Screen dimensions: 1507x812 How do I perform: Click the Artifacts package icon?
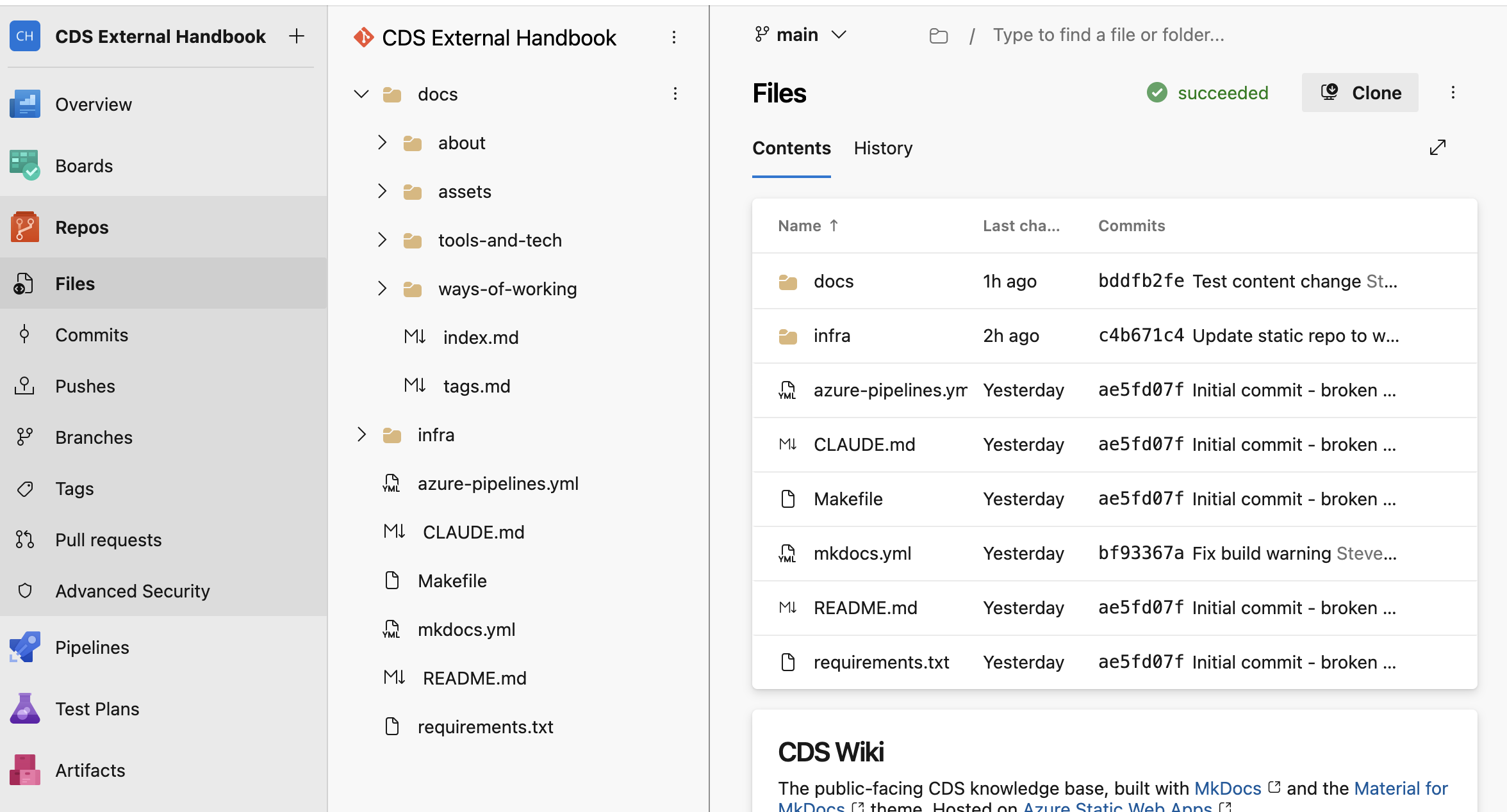tap(25, 770)
